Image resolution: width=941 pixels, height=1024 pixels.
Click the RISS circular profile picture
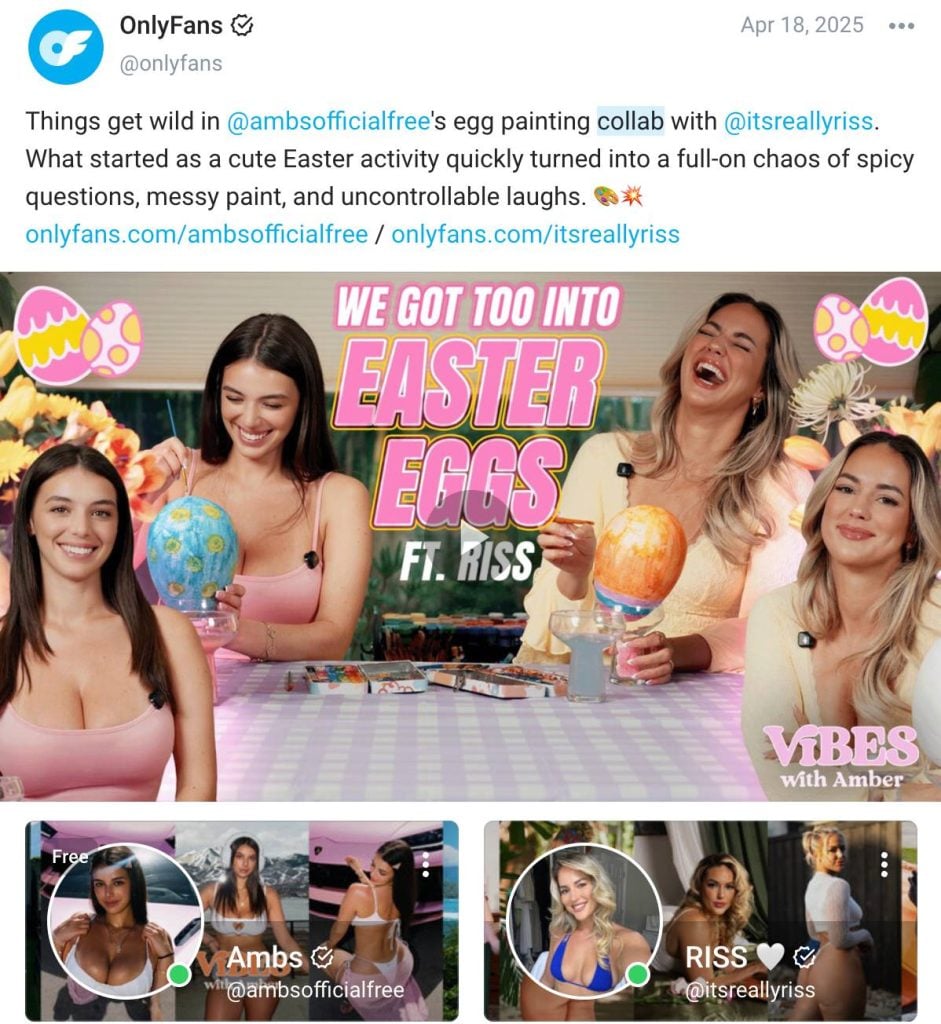pos(584,921)
